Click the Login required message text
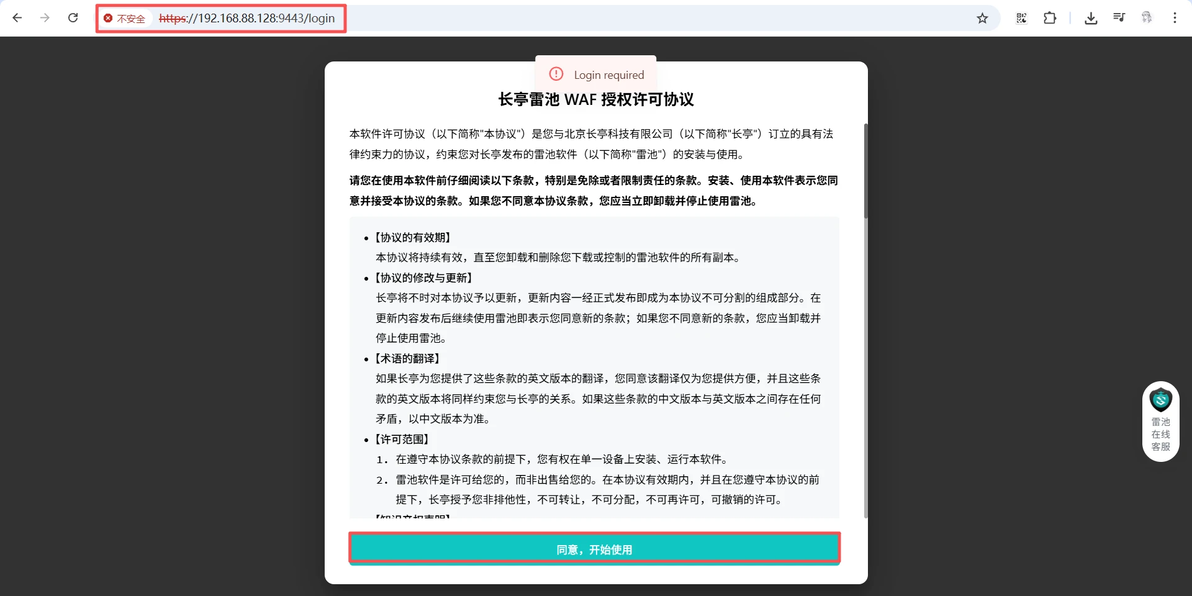Image resolution: width=1192 pixels, height=596 pixels. coord(609,74)
